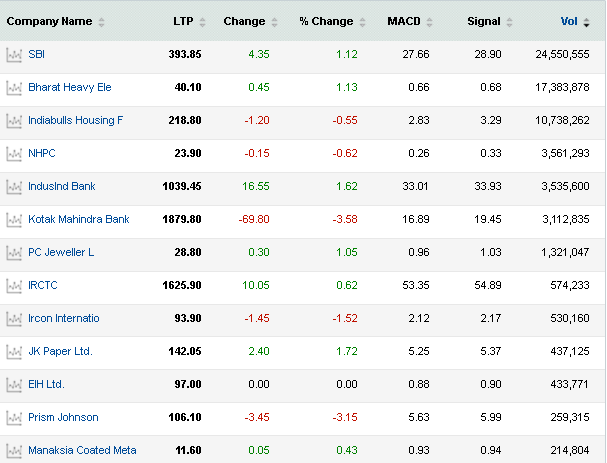Sort the table by % Change
The image size is (607, 463).
click(326, 21)
